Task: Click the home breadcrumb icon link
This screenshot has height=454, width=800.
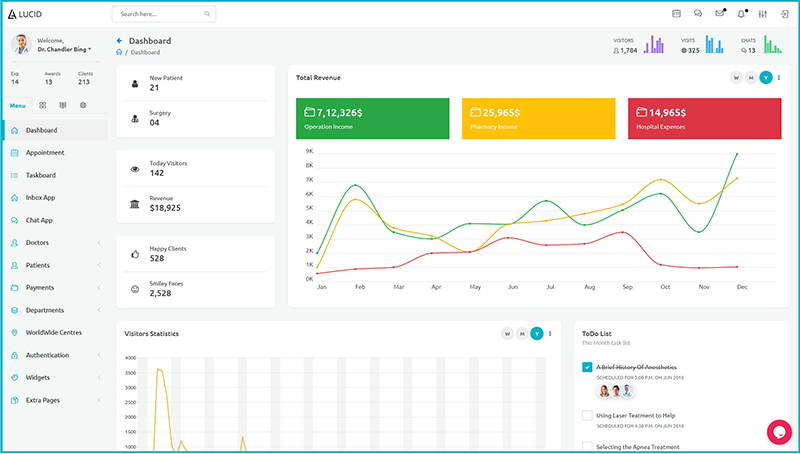Action: point(119,52)
